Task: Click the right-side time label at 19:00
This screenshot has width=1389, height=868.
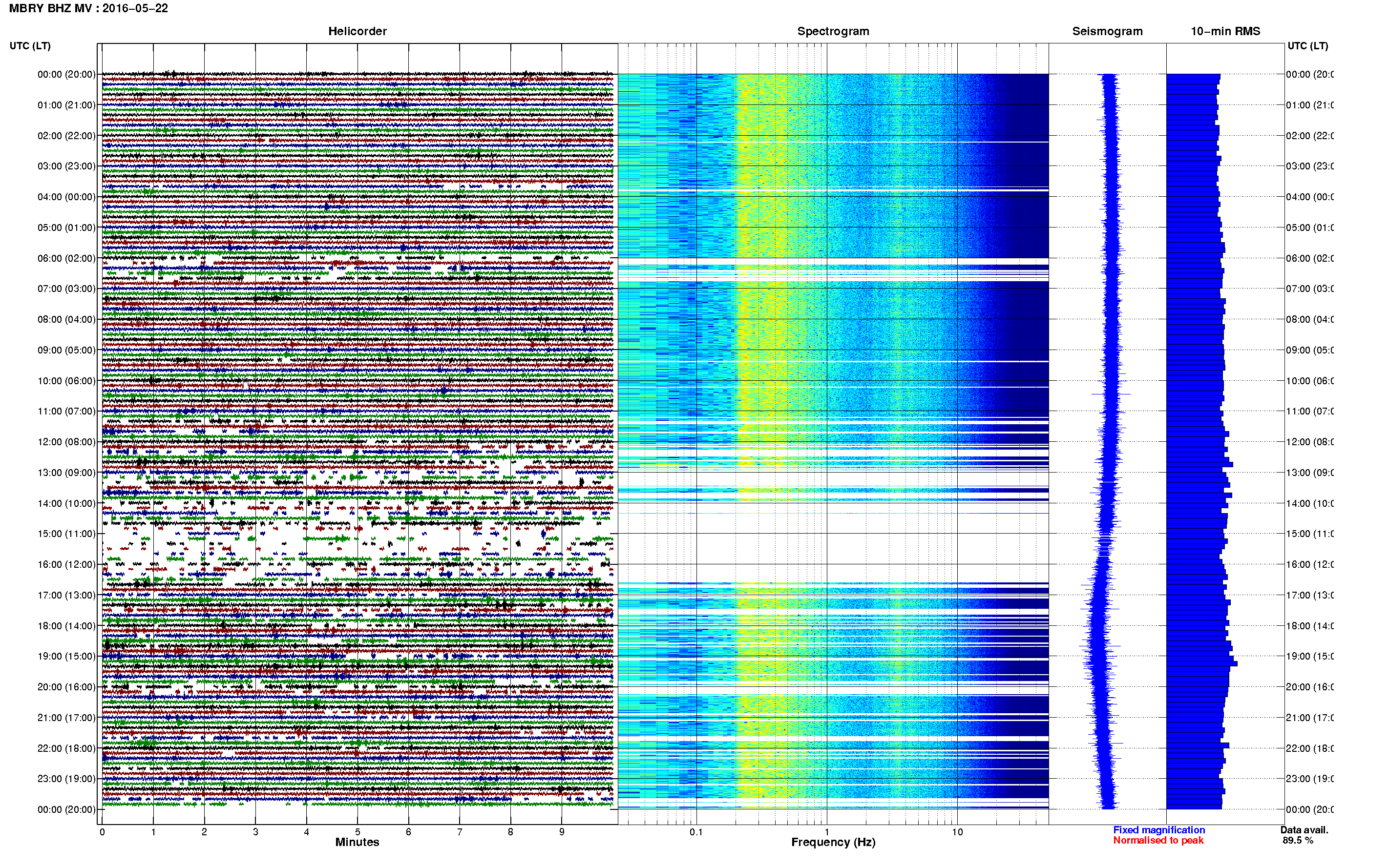Action: click(1310, 656)
